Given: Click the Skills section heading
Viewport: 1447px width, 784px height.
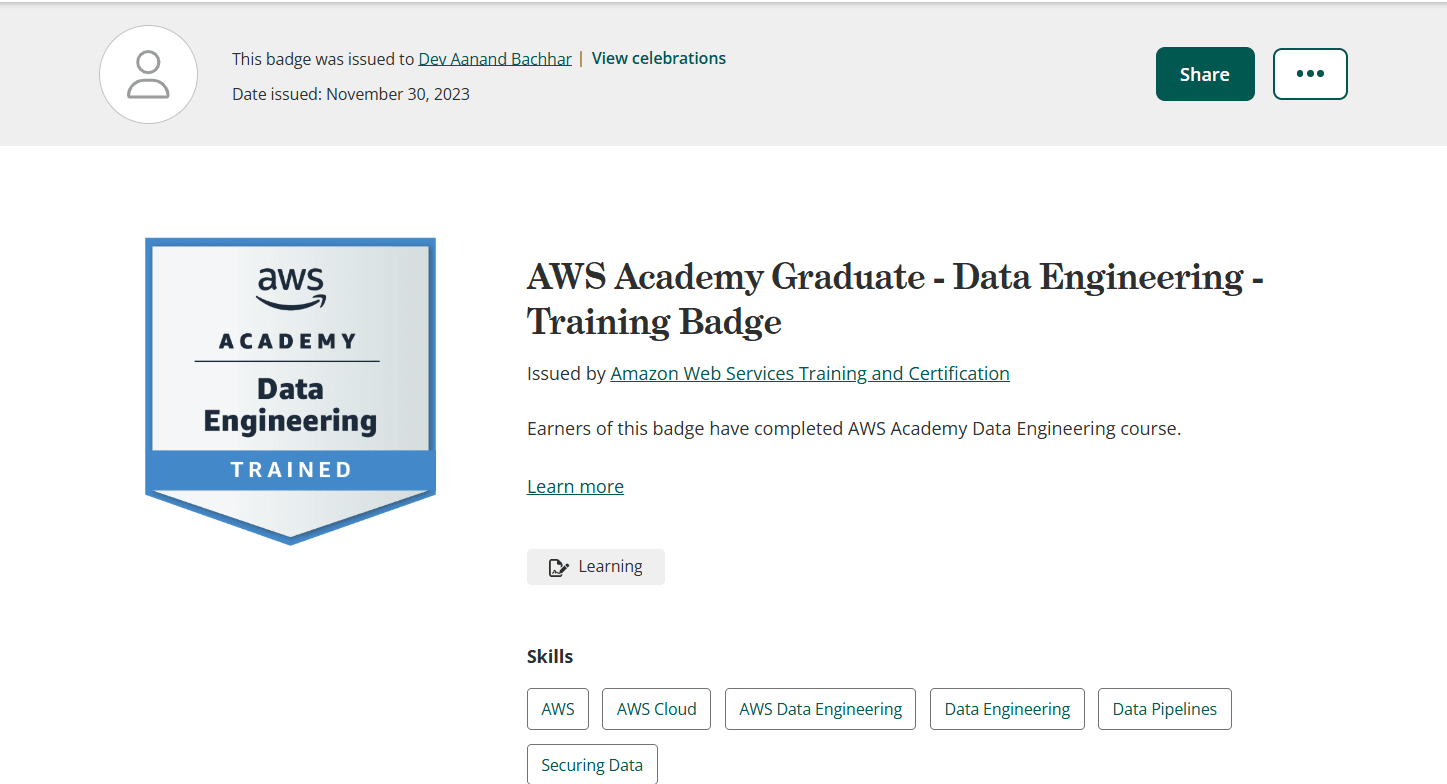Looking at the screenshot, I should 550,657.
